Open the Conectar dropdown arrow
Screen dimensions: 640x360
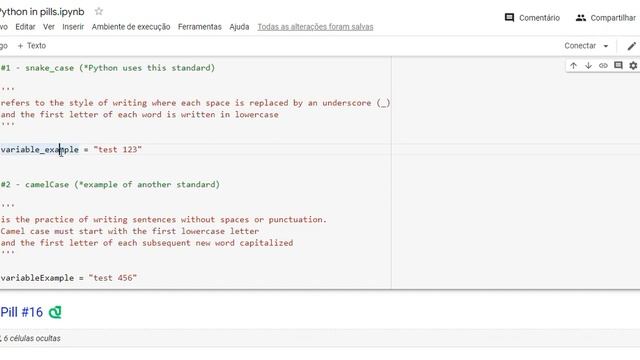606,46
